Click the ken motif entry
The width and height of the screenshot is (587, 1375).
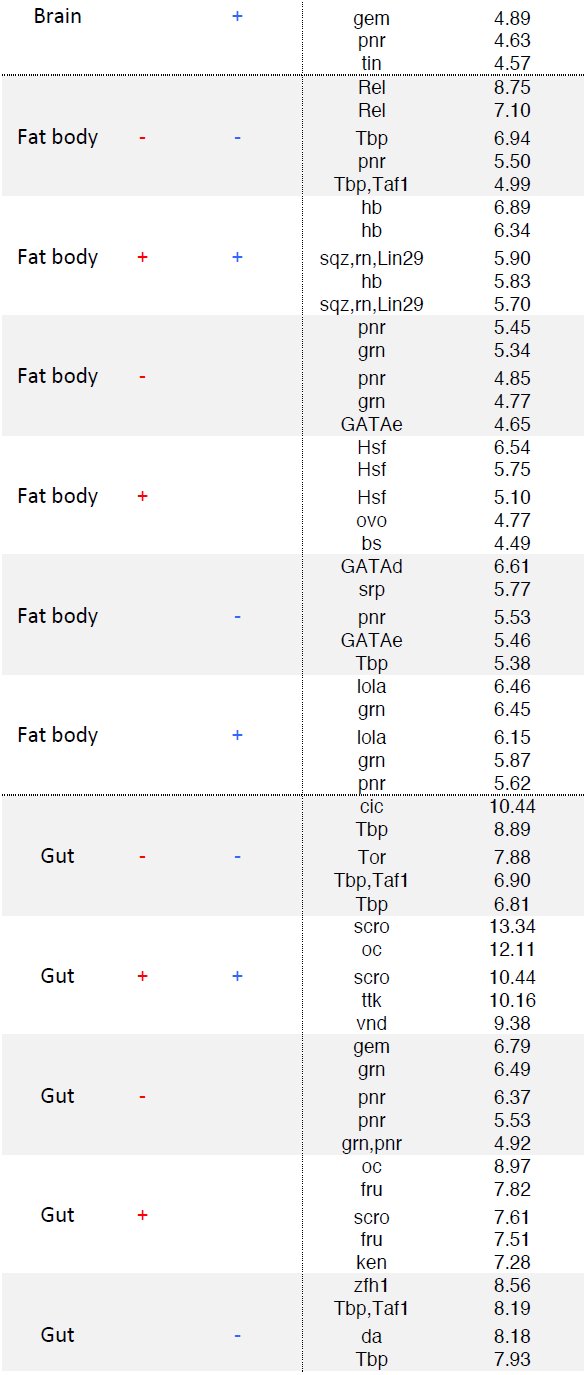point(372,1263)
